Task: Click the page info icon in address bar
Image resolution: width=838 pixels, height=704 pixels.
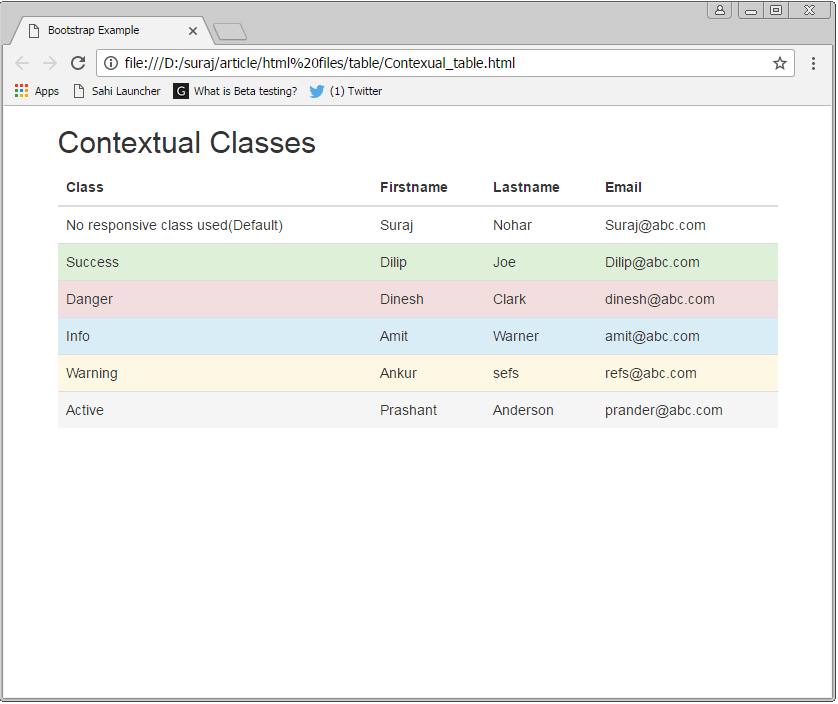Action: tap(109, 62)
